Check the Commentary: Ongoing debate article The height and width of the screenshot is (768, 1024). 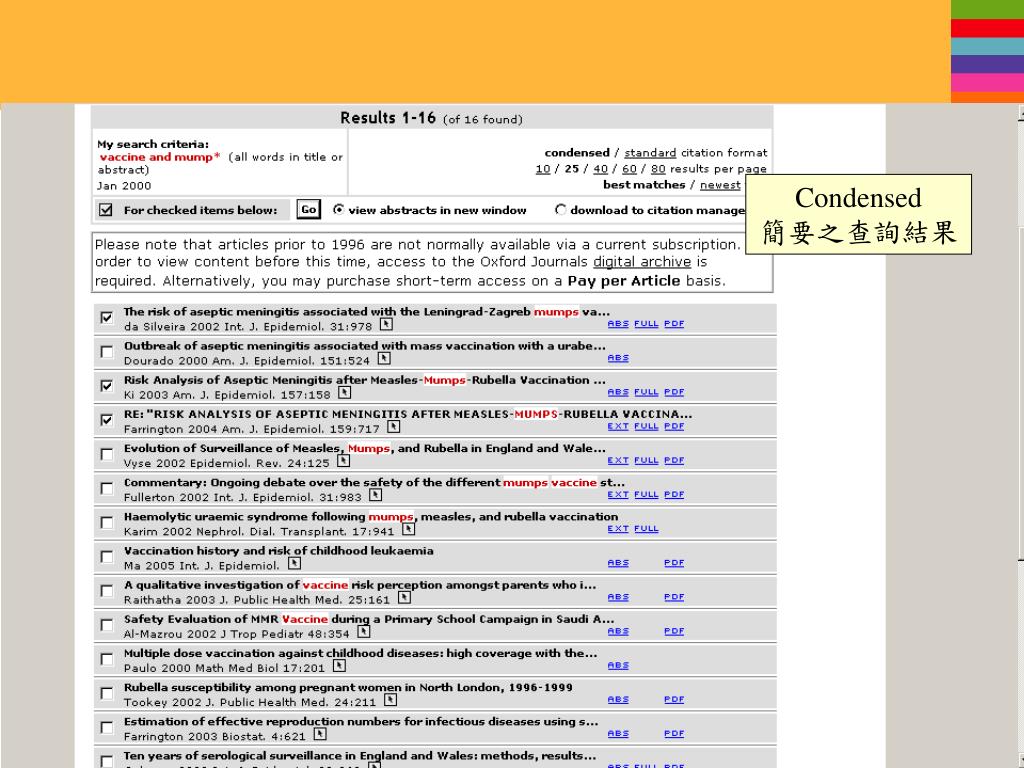pyautogui.click(x=106, y=488)
